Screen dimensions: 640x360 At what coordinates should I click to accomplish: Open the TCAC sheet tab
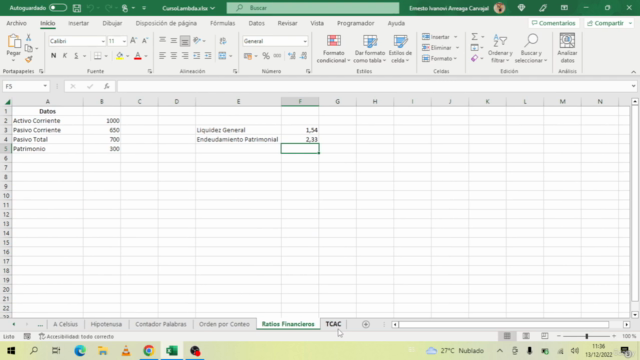[x=333, y=324]
